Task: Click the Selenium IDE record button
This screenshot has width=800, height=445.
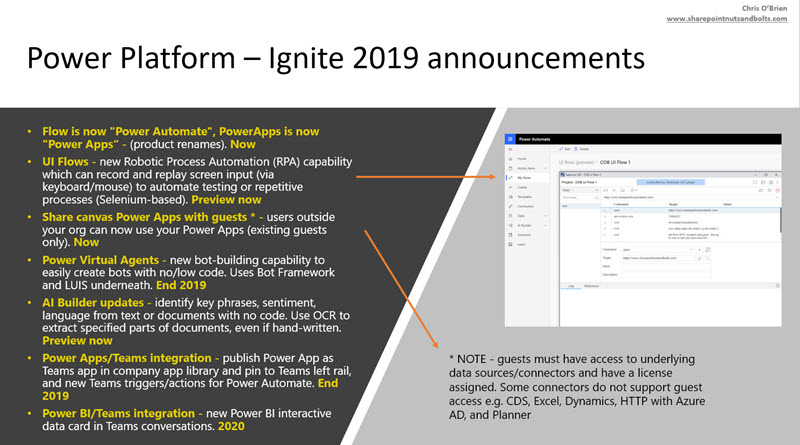Action: tap(778, 190)
